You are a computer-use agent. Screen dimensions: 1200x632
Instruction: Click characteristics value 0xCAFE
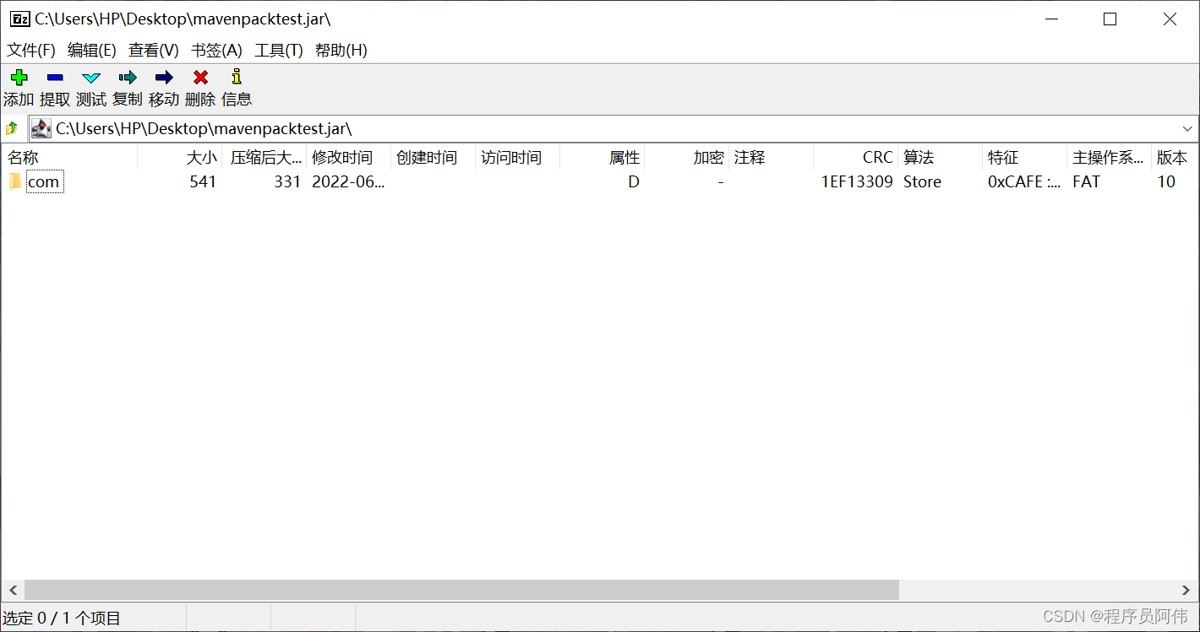tap(1024, 182)
